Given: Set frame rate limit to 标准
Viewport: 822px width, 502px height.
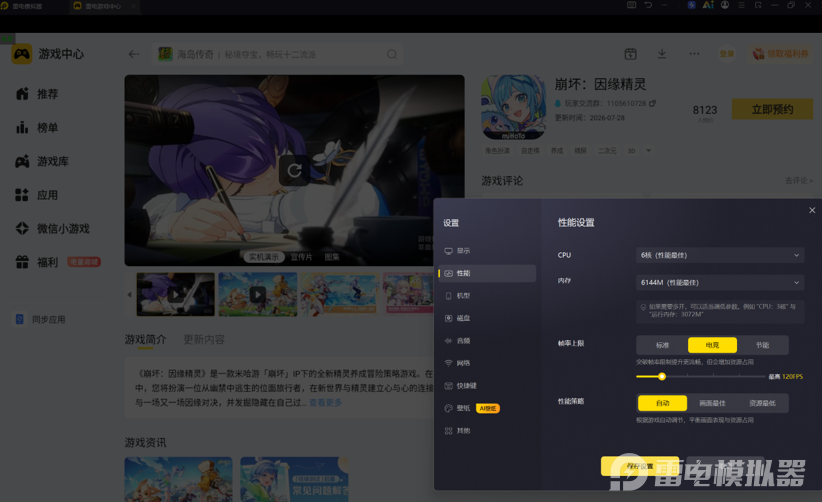Looking at the screenshot, I should click(x=662, y=345).
